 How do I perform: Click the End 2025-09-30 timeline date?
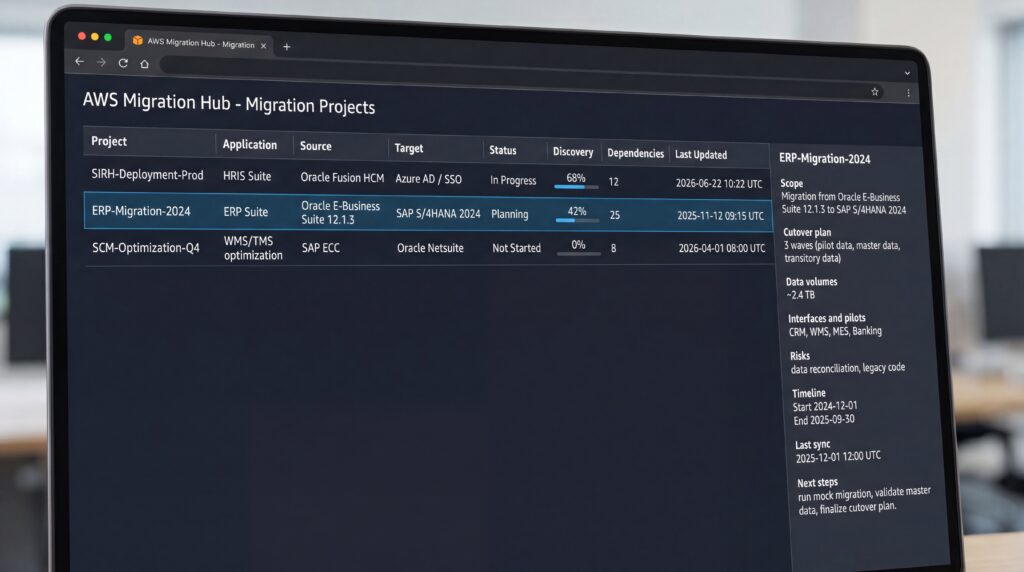pos(824,420)
